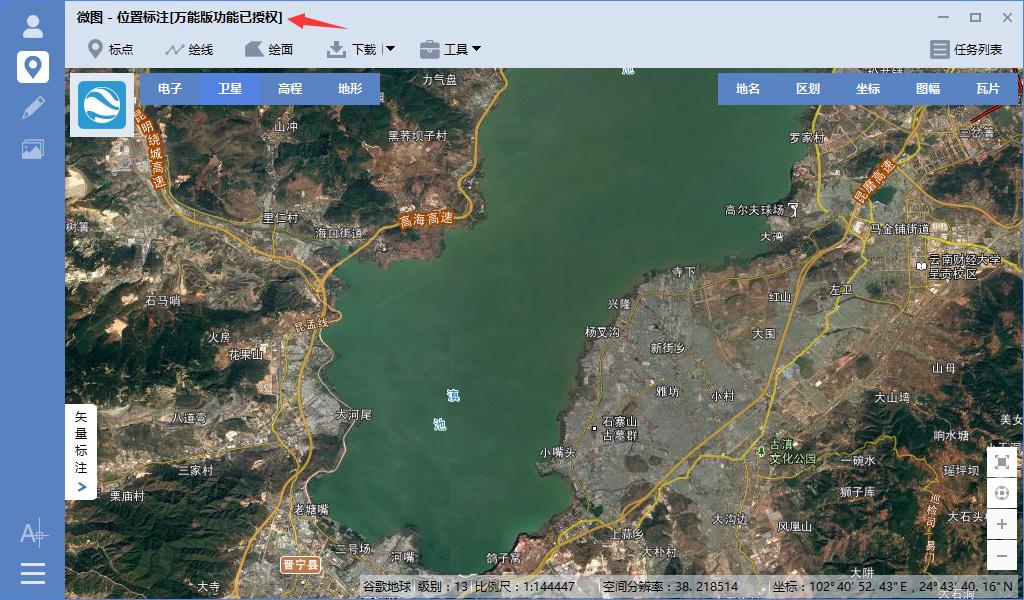This screenshot has width=1024, height=600.
Task: Click the 里仁村 village label
Action: (x=280, y=218)
